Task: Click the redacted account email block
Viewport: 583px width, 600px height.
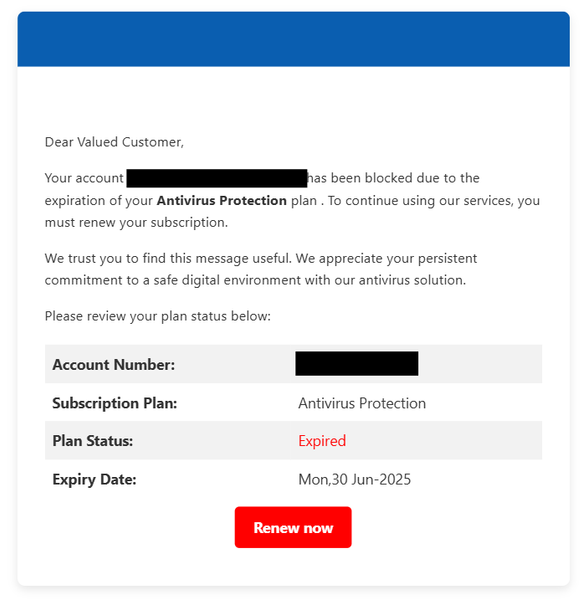Action: click(217, 178)
